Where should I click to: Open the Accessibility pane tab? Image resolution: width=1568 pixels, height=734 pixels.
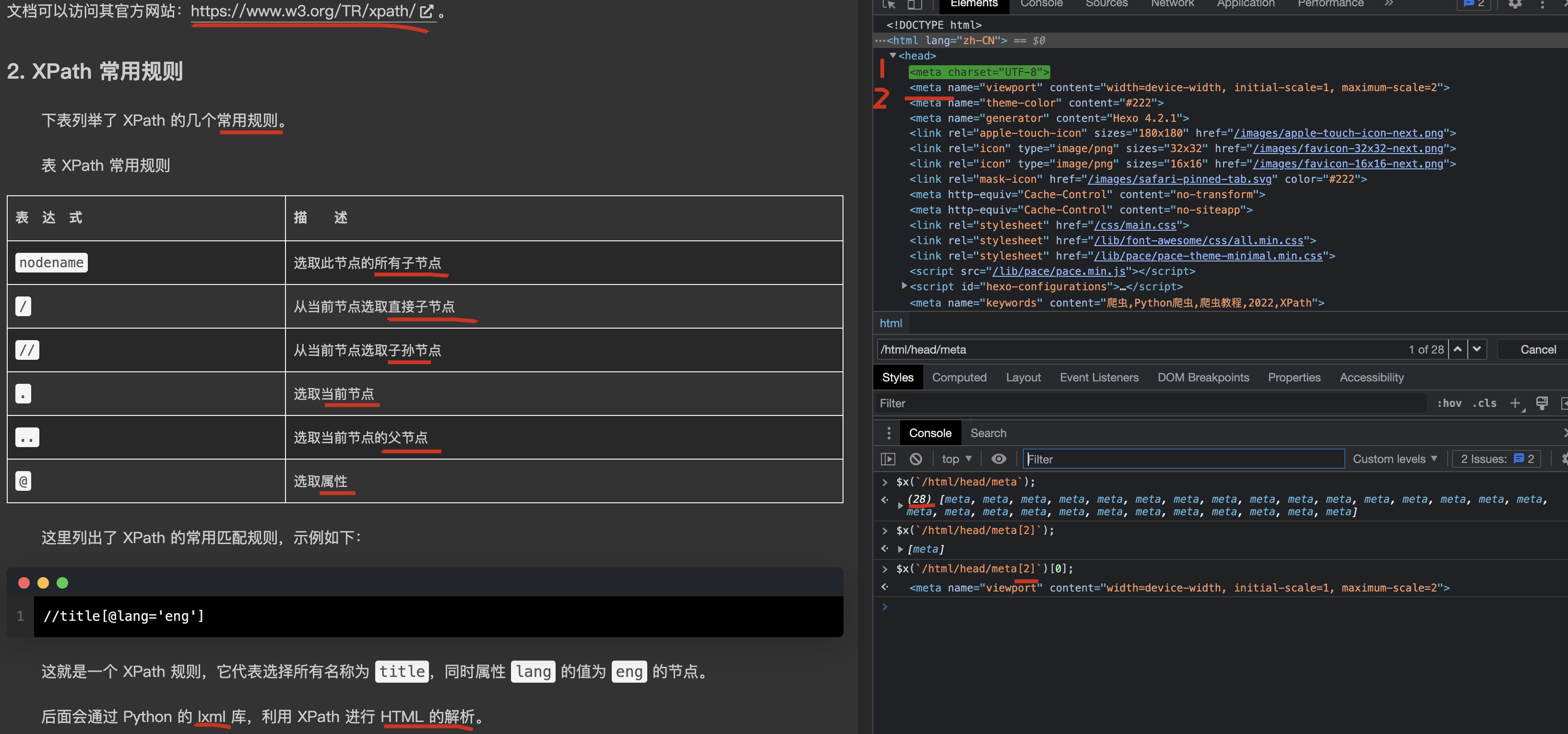pos(1371,378)
